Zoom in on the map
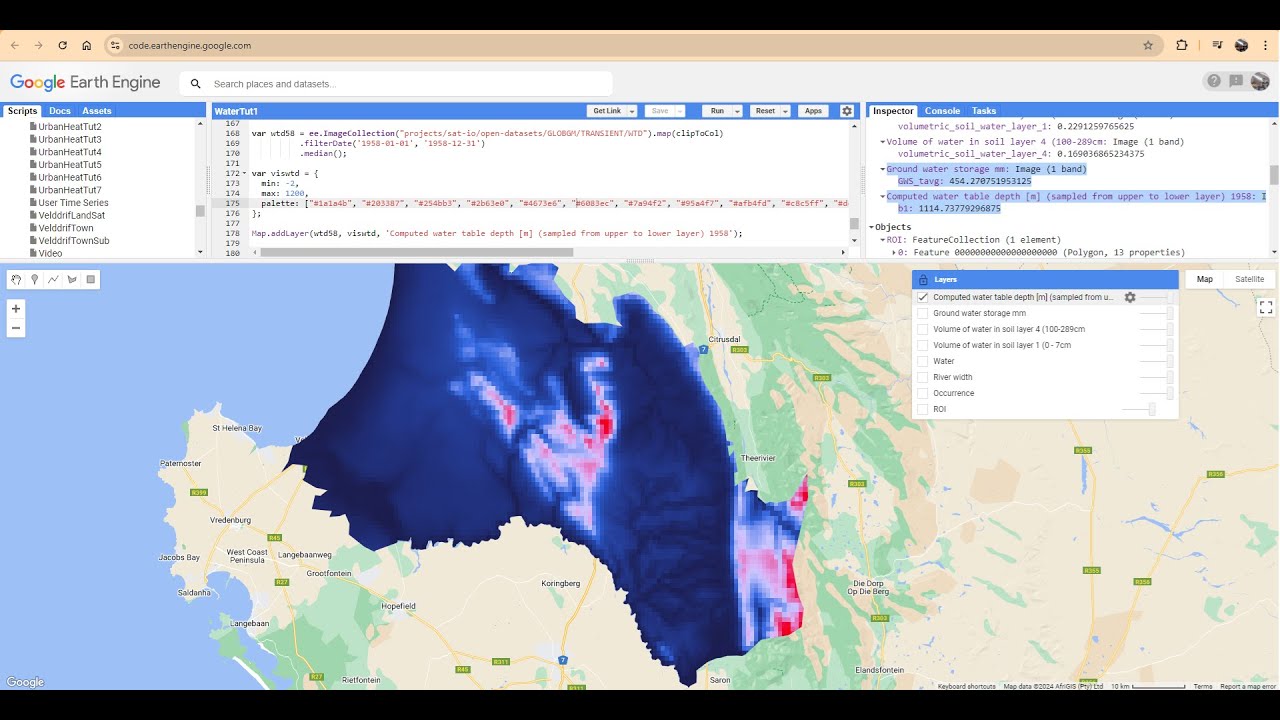The height and width of the screenshot is (720, 1280). (x=16, y=309)
